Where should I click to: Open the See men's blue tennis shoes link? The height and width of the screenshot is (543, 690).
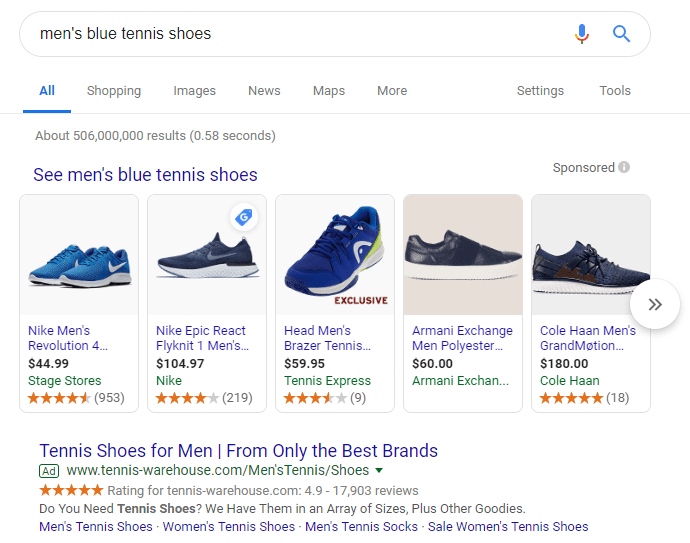(145, 175)
